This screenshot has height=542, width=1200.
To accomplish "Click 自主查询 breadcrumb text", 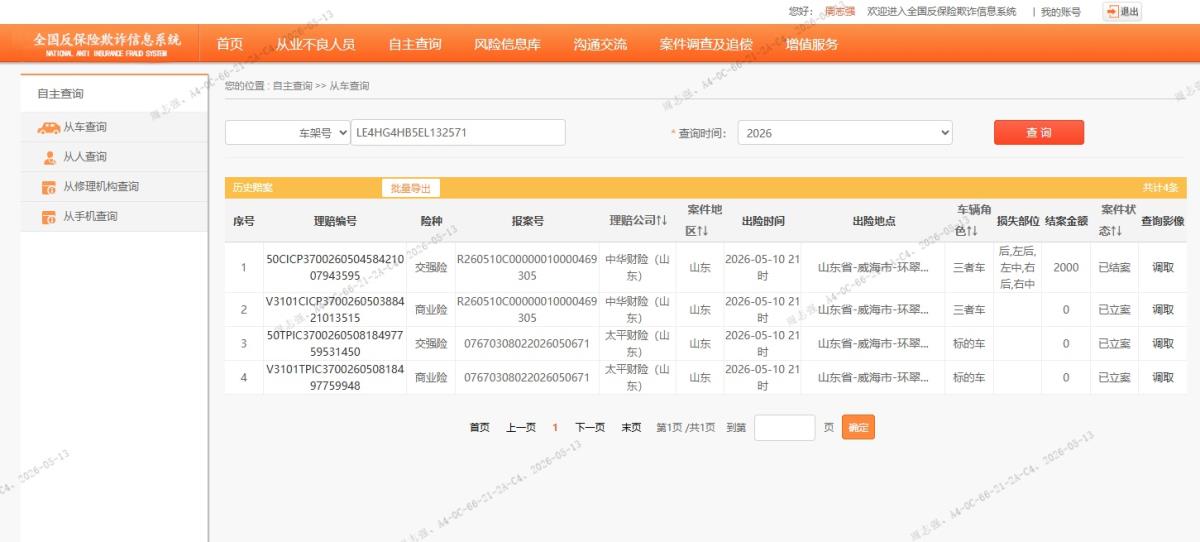I will pos(292,86).
